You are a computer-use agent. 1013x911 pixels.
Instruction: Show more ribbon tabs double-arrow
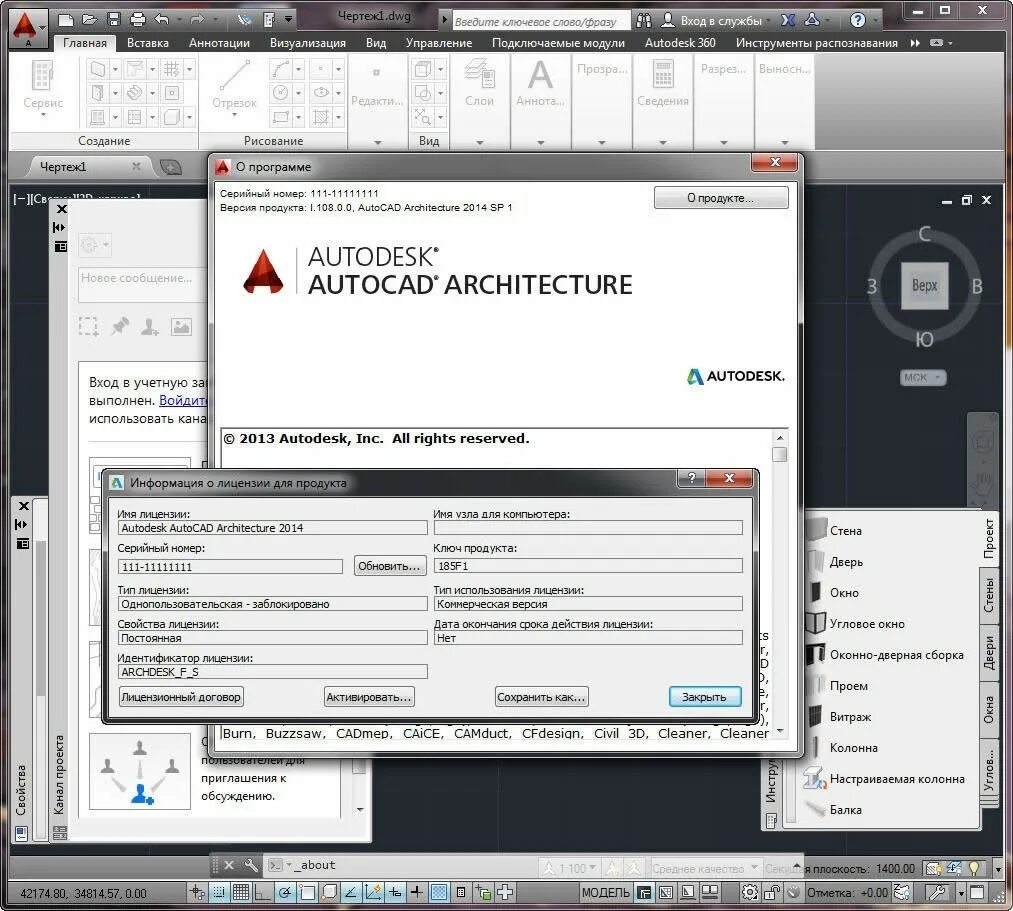tap(915, 43)
